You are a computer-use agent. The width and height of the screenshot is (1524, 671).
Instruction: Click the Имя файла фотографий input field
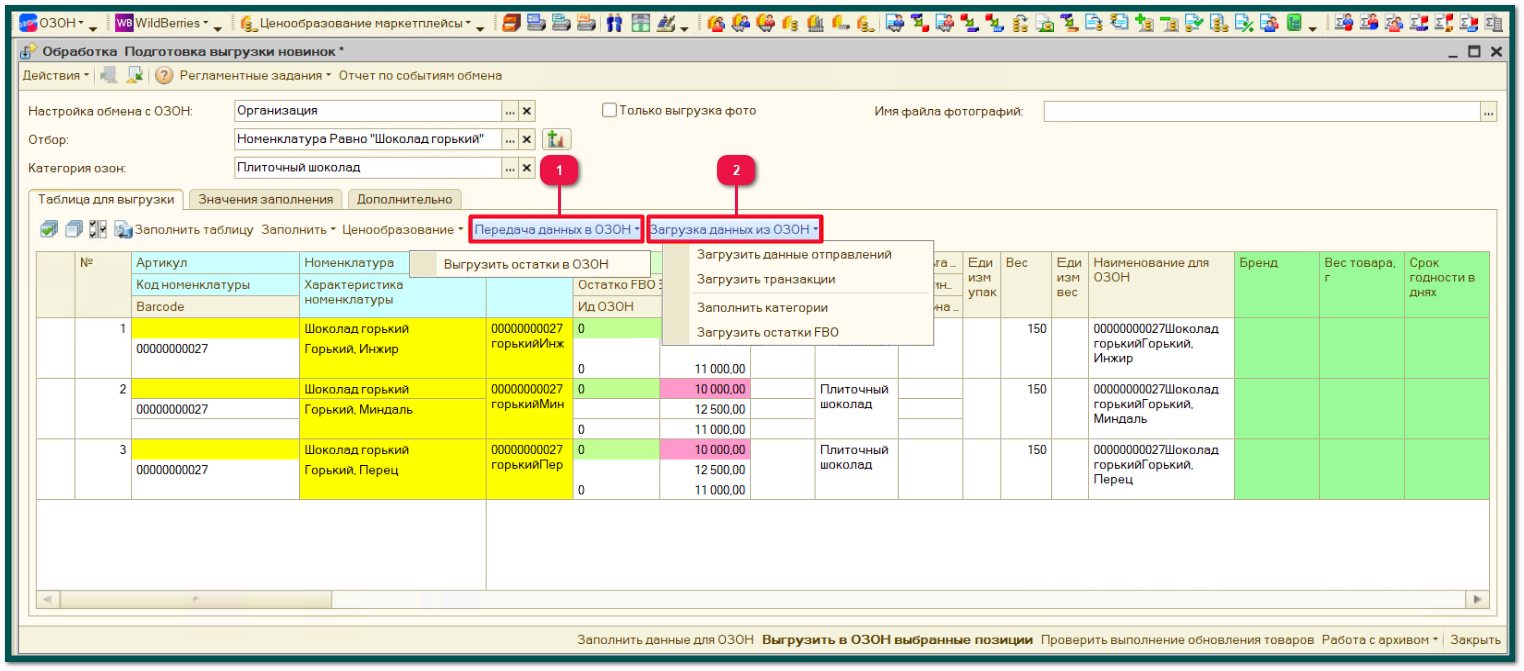1262,112
